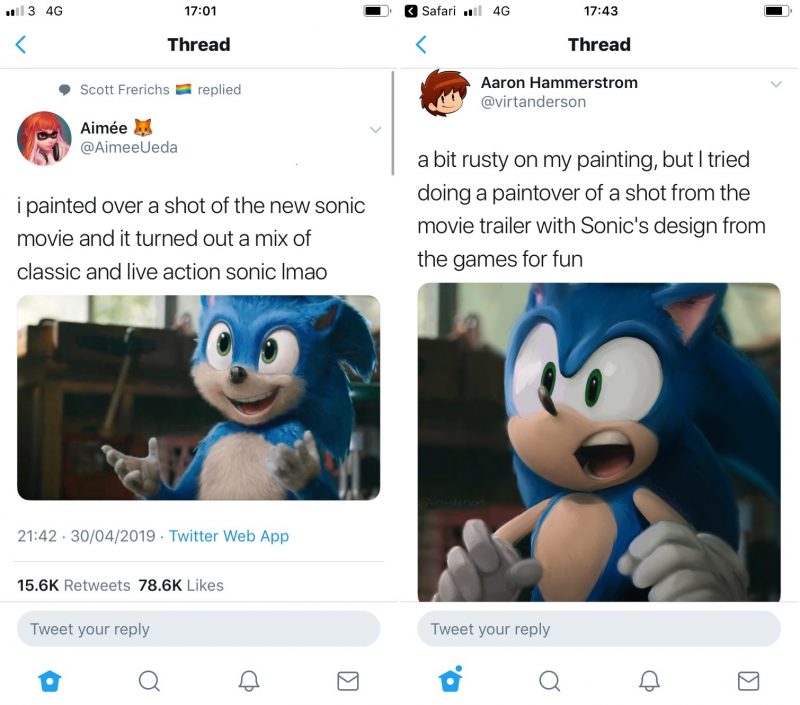View the 78.6K Likes list
Viewport: 800px width, 705px height.
click(x=180, y=585)
